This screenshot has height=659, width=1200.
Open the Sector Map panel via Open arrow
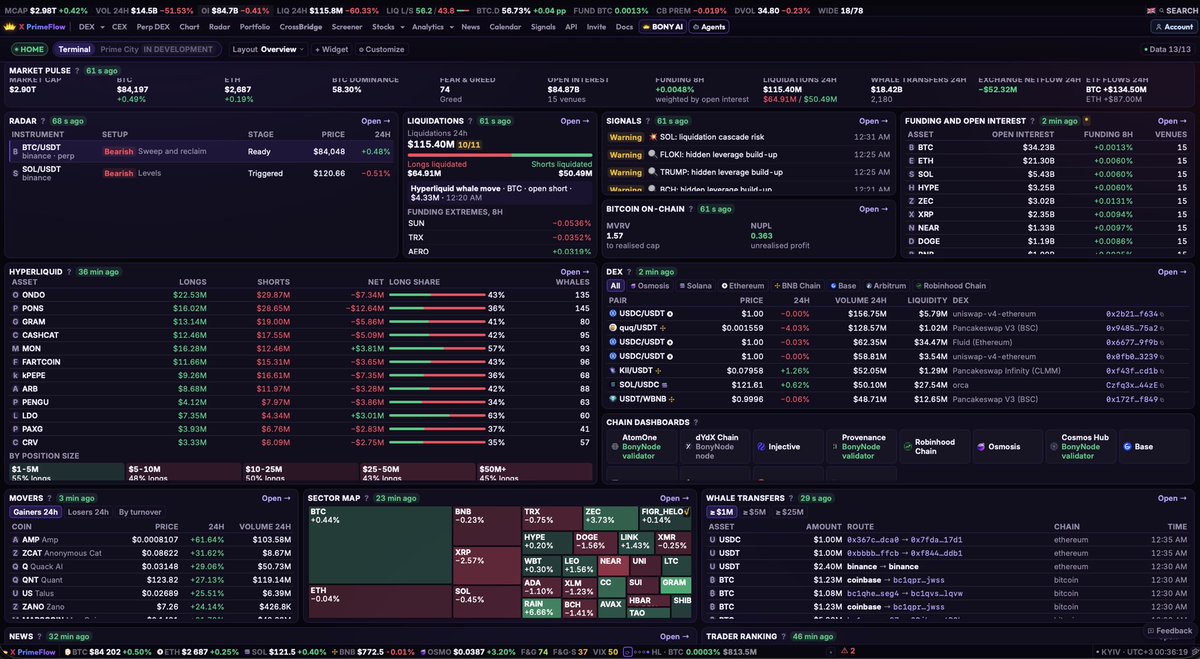[x=675, y=498]
